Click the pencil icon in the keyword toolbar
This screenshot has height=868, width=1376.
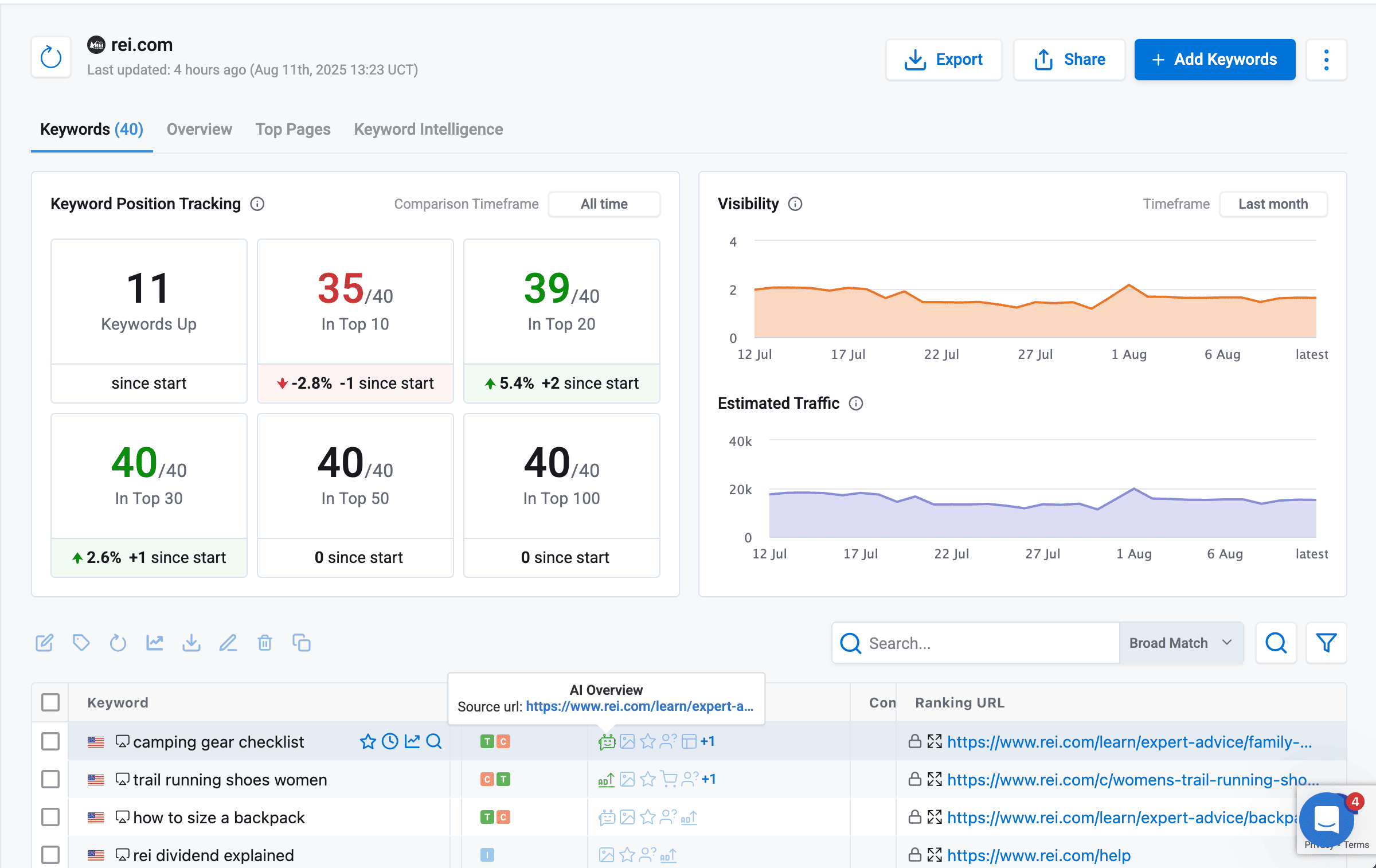228,643
